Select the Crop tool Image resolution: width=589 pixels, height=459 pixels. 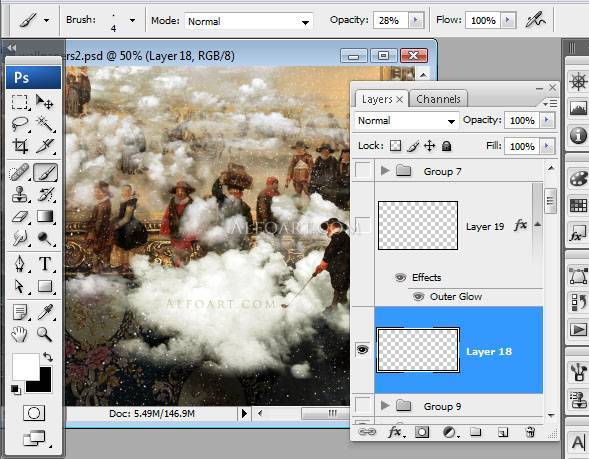pyautogui.click(x=19, y=146)
